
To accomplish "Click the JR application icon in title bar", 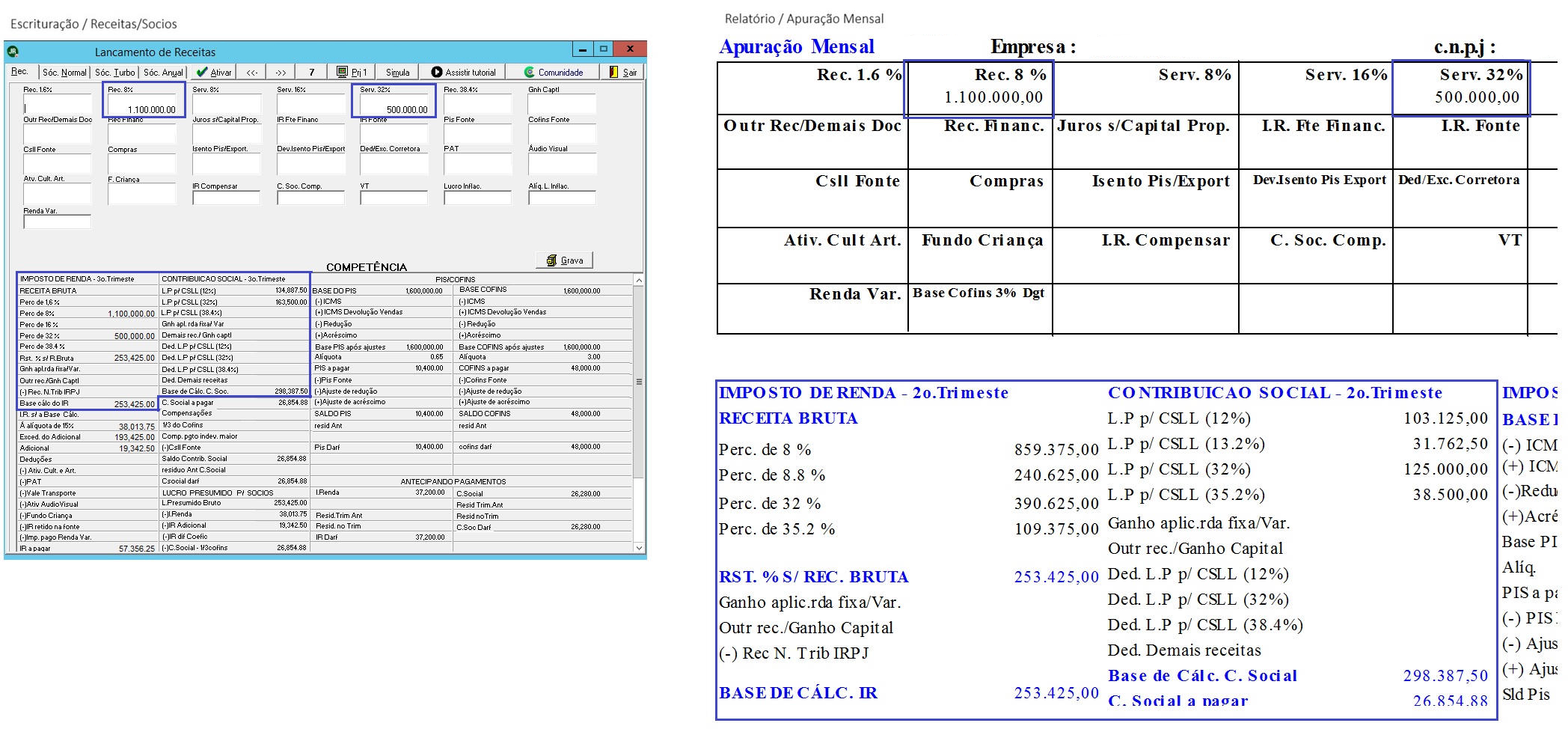I will (x=13, y=51).
